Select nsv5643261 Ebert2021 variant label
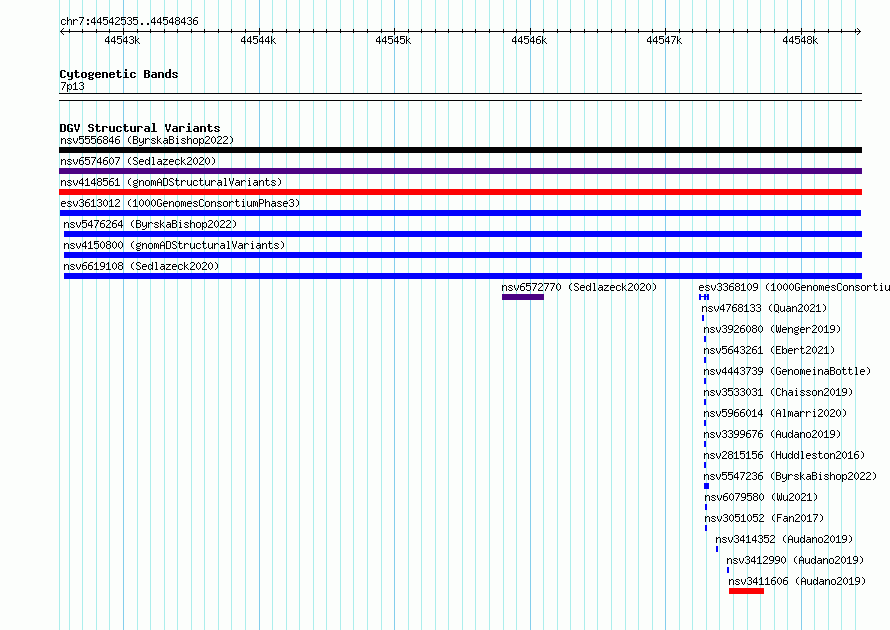 click(769, 350)
